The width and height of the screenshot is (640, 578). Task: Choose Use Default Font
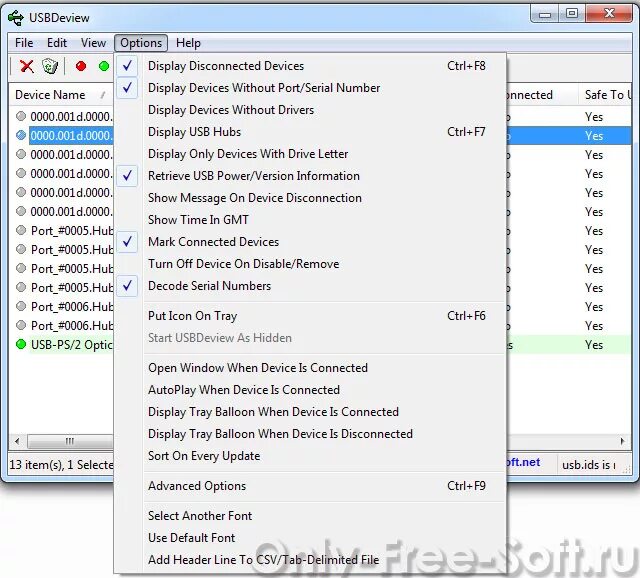tap(311, 538)
